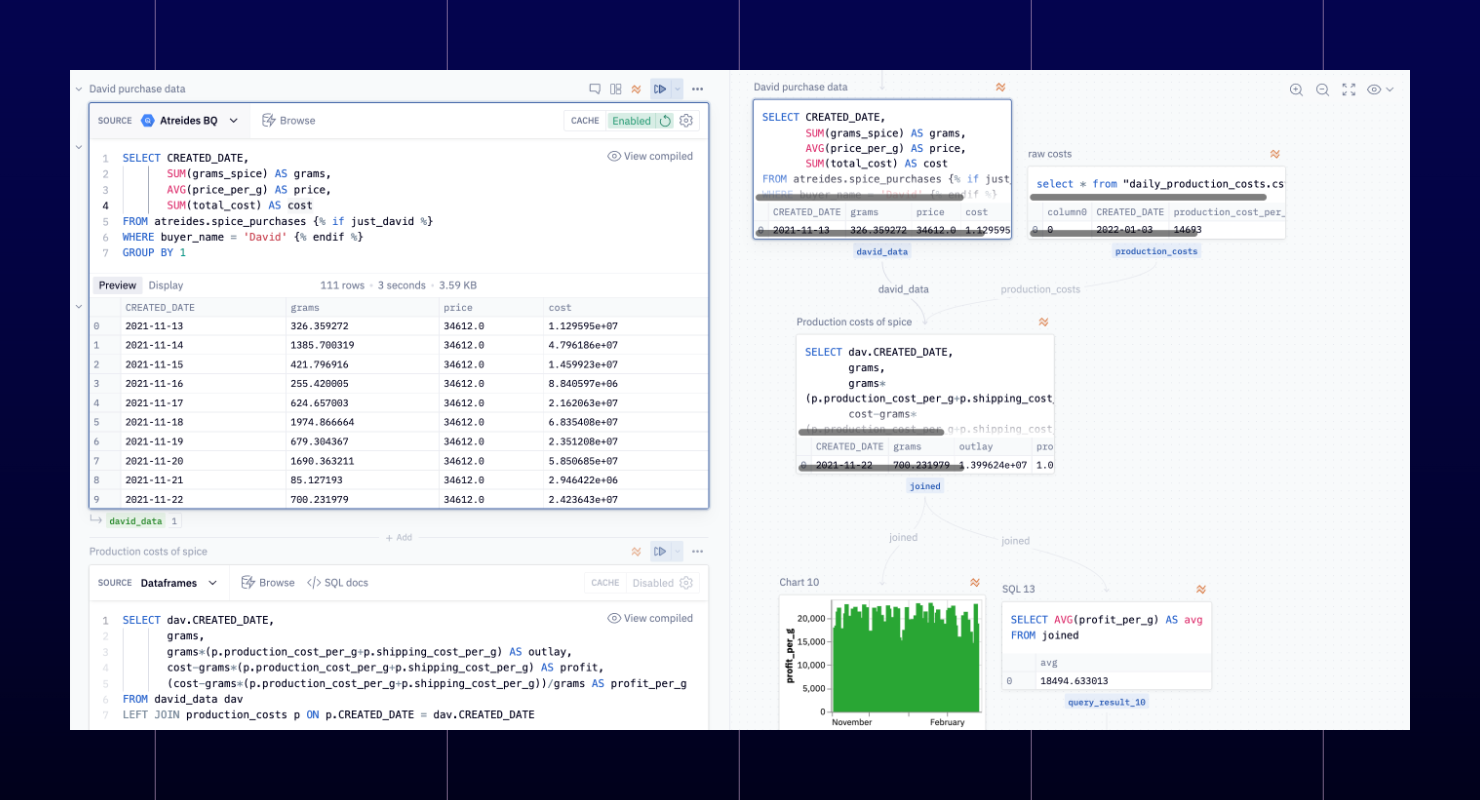Click the orange reactive-run icon on the toolbar
Image resolution: width=1480 pixels, height=800 pixels.
(637, 89)
